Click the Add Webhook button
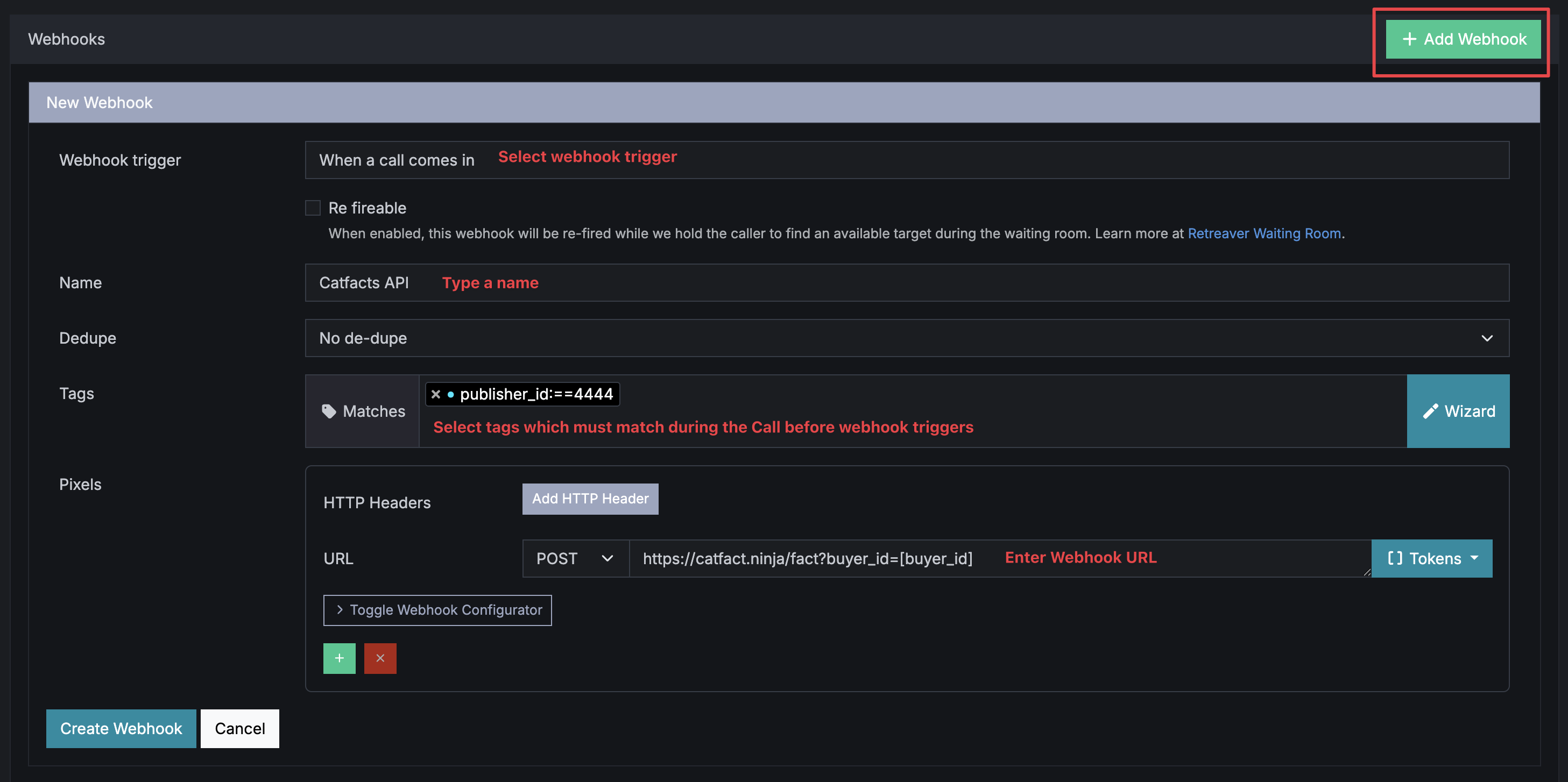The image size is (1568, 782). [x=1463, y=40]
